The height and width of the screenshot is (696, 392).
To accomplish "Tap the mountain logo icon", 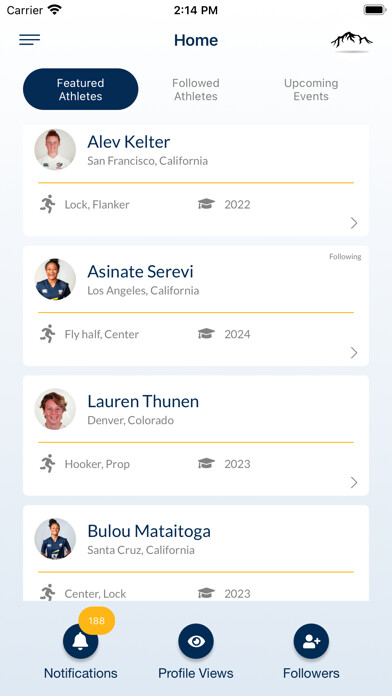I will tap(352, 41).
